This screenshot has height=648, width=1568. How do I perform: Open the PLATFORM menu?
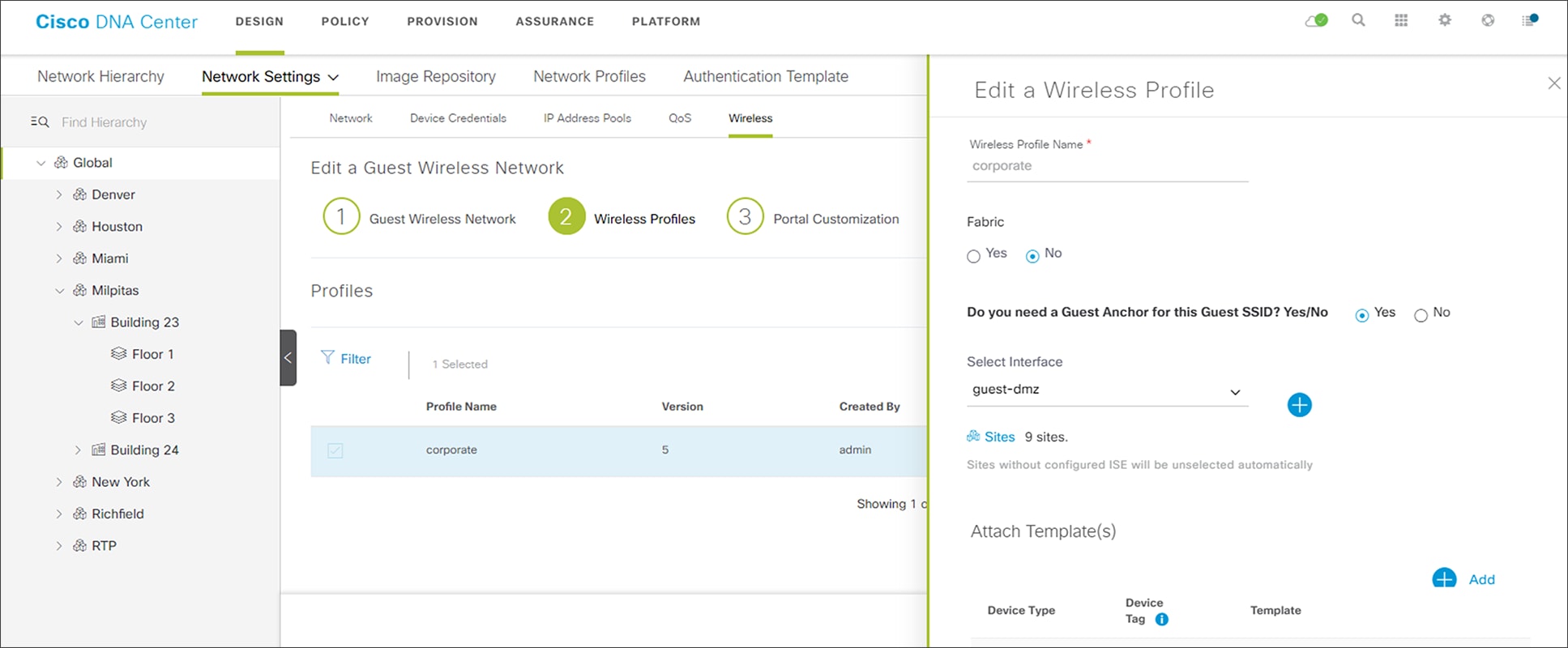pos(666,21)
